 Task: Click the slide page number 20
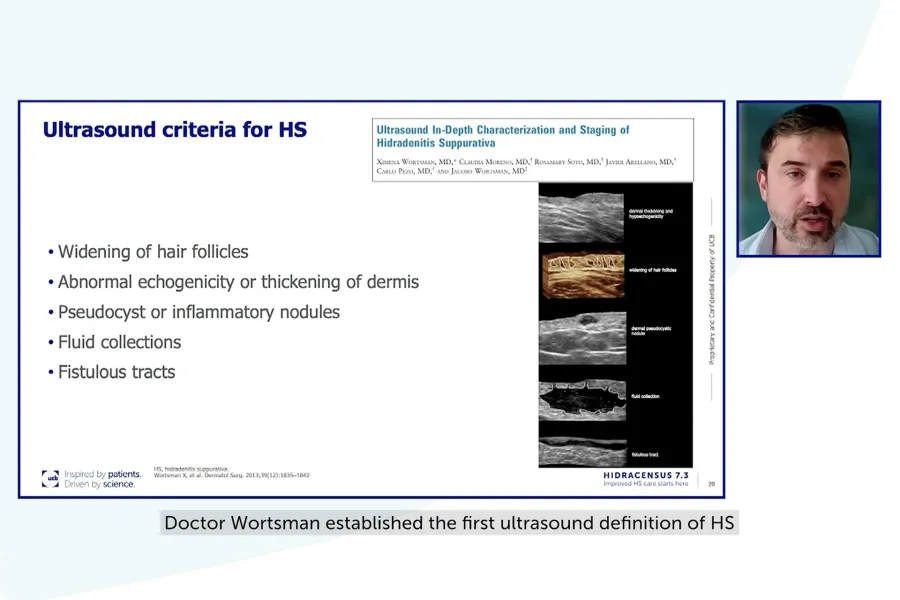coord(712,484)
